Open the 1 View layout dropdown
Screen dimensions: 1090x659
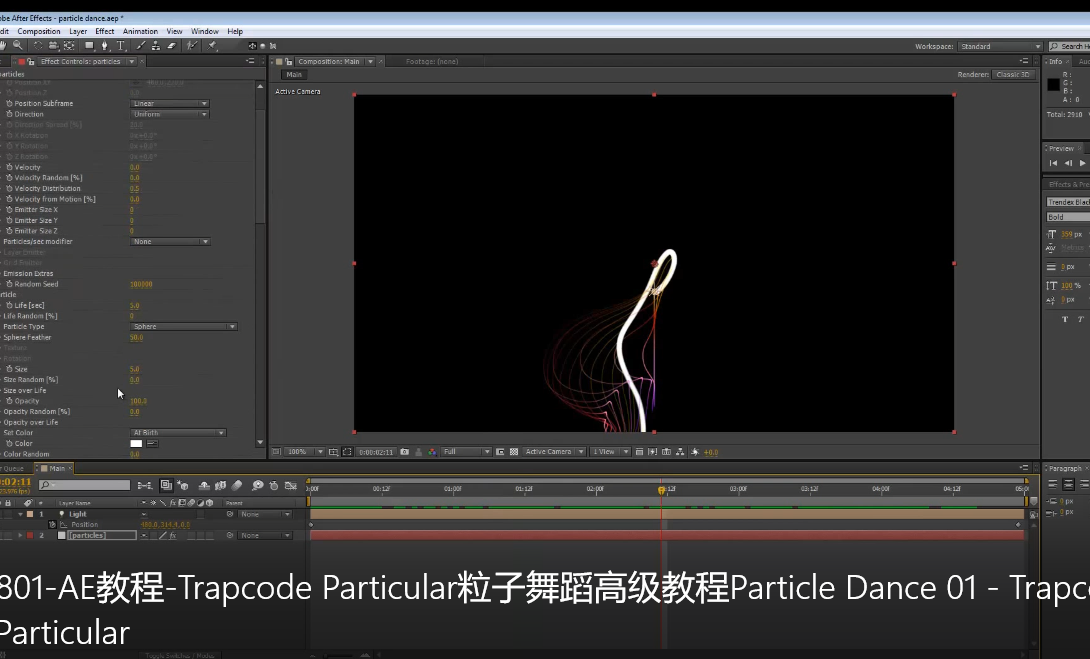pyautogui.click(x=610, y=452)
